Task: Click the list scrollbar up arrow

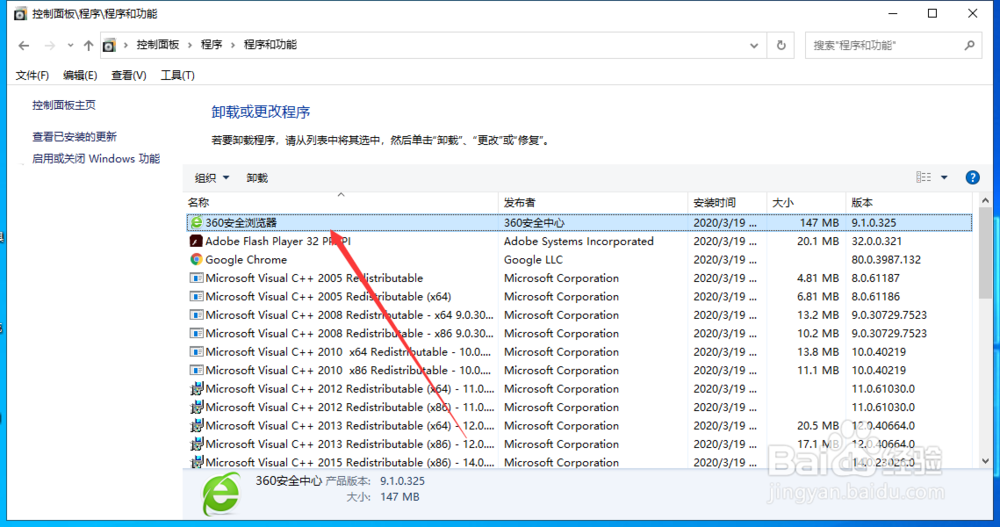Action: 985,201
